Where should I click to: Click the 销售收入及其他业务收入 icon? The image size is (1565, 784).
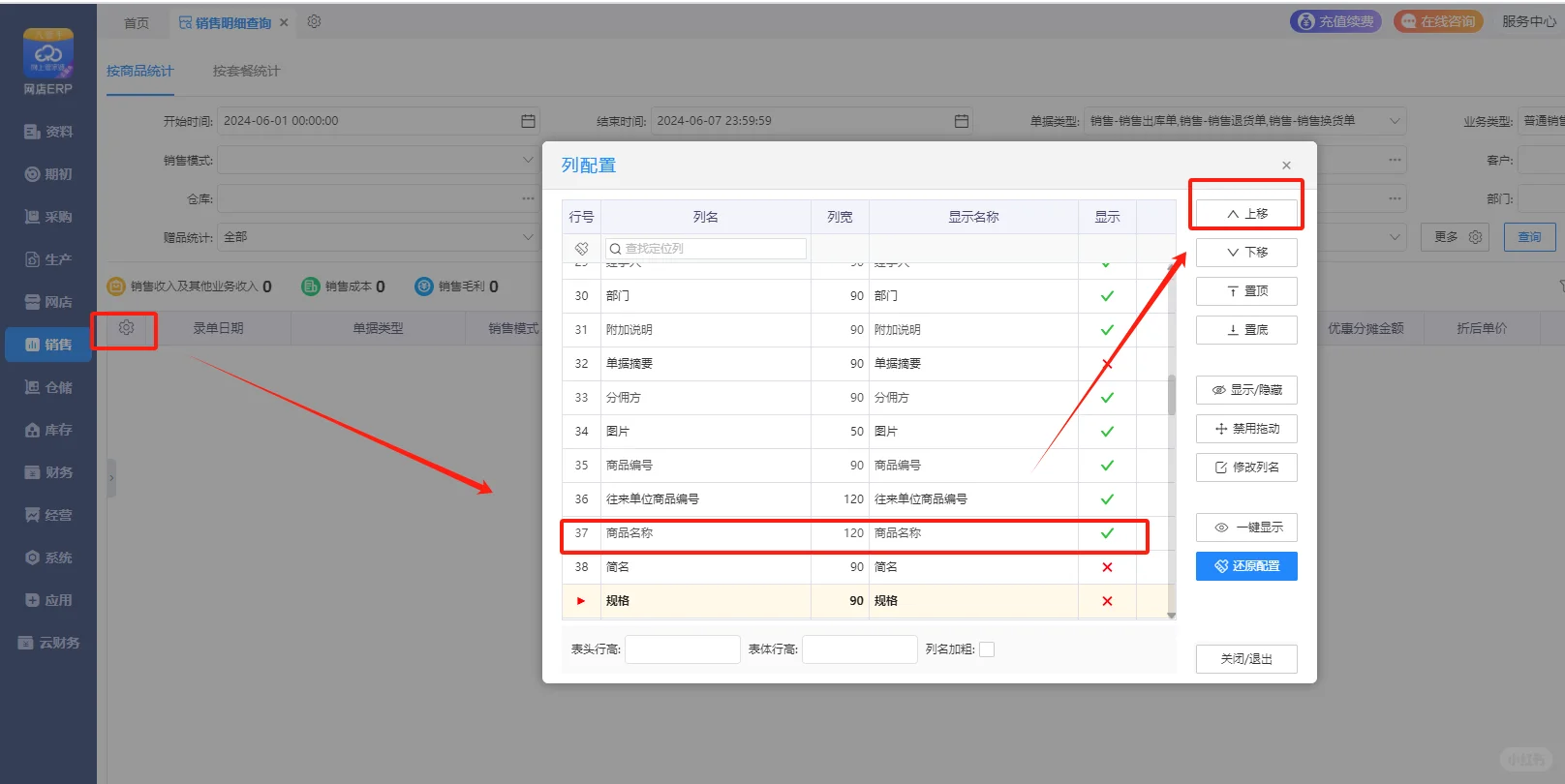coord(116,286)
